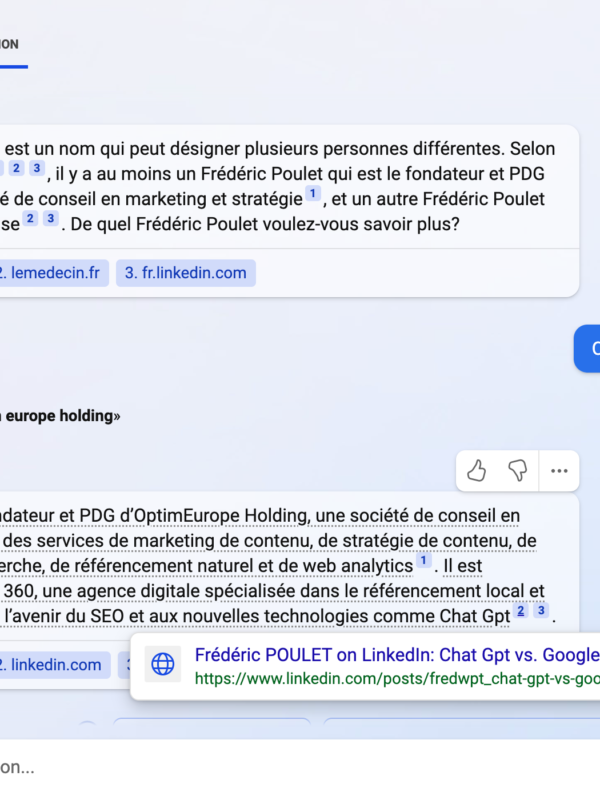Click the globe icon in the link preview
The height and width of the screenshot is (800, 600).
point(162,663)
